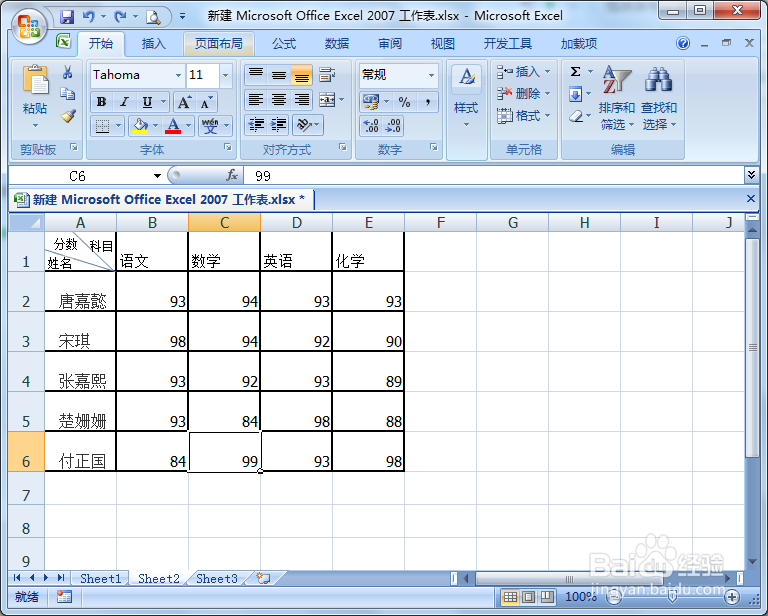Open Fill down options icon
The image size is (768, 616).
576,94
